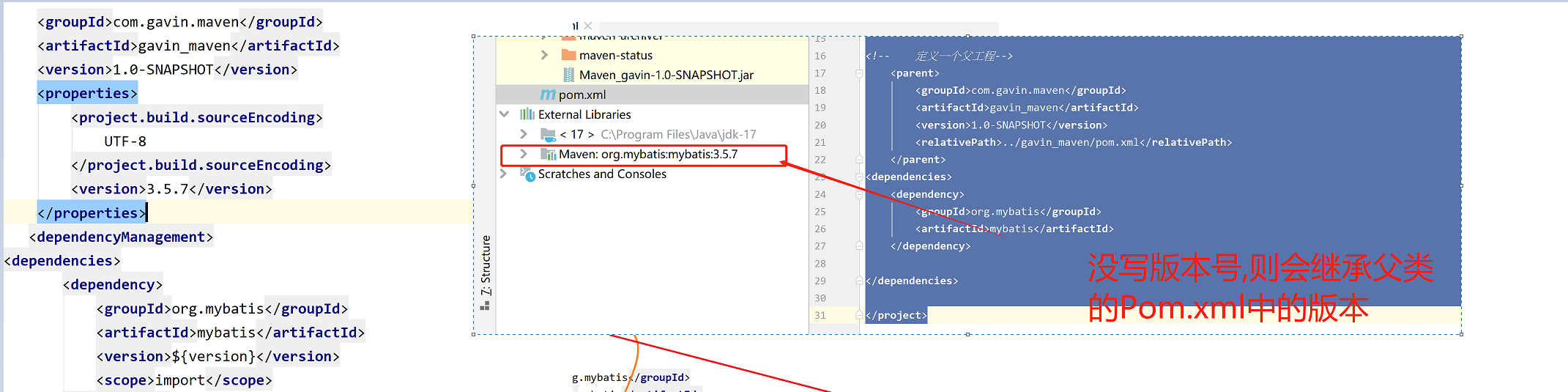Click the </properties> closing tag on left
Viewport: 1568px width, 392px height.
point(92,213)
